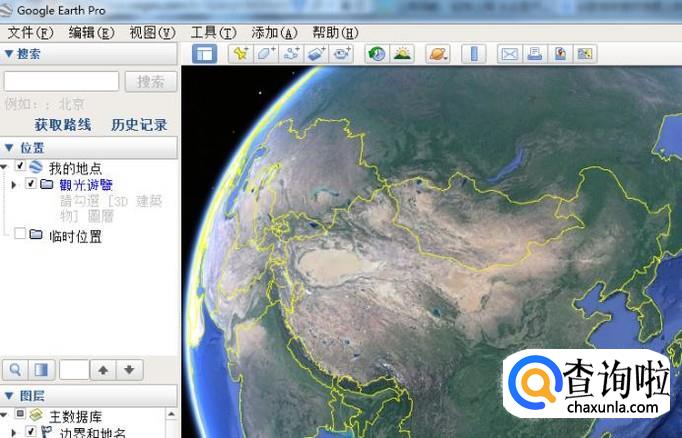
Task: Email the view using envelope icon
Action: coord(509,54)
